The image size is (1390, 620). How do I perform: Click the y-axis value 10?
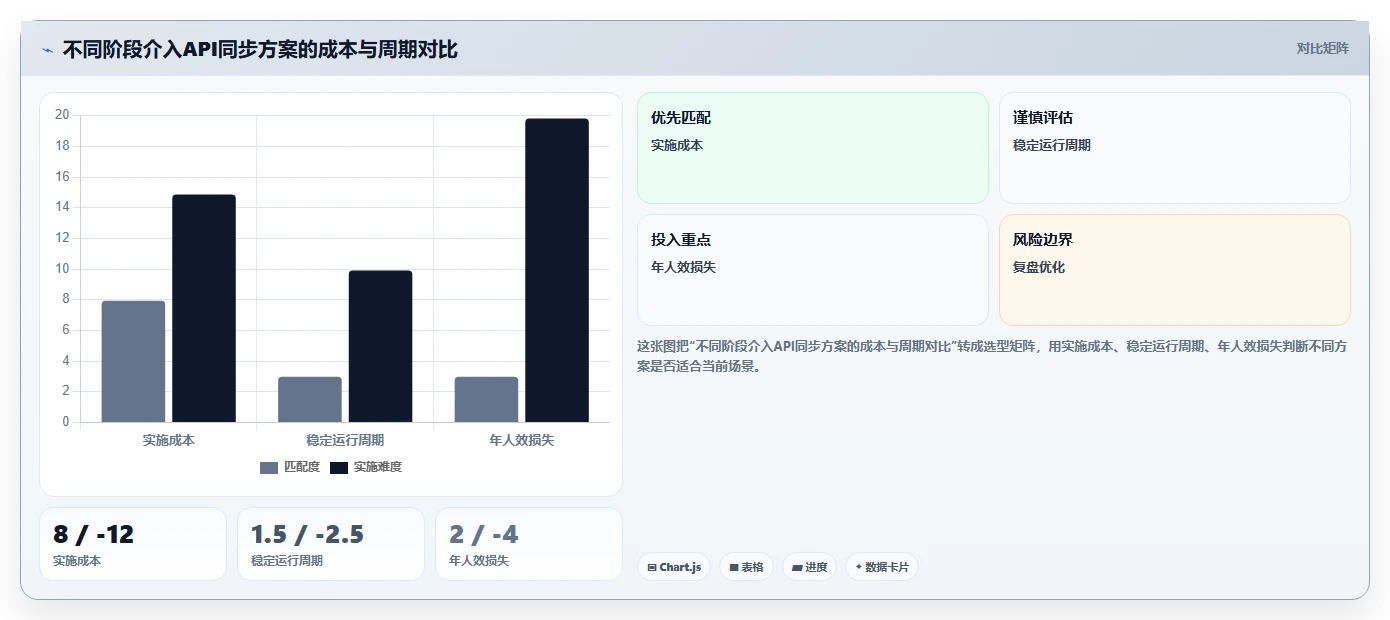(62, 268)
